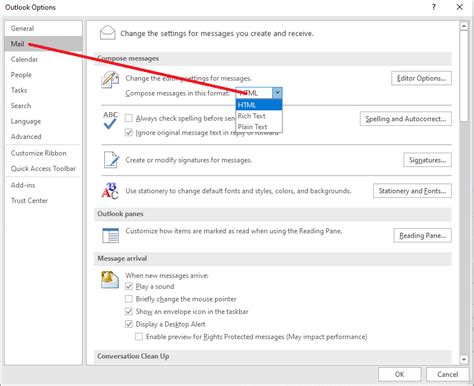Click the 'When new messages arrive:' label
474x386 pixels.
(167, 275)
